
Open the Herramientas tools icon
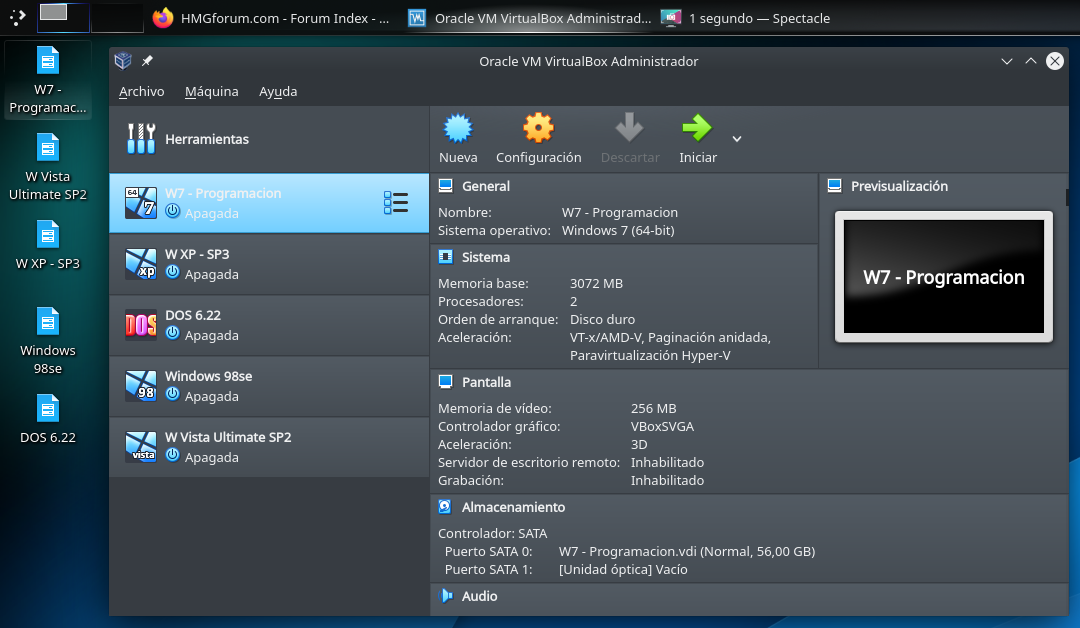pyautogui.click(x=141, y=138)
